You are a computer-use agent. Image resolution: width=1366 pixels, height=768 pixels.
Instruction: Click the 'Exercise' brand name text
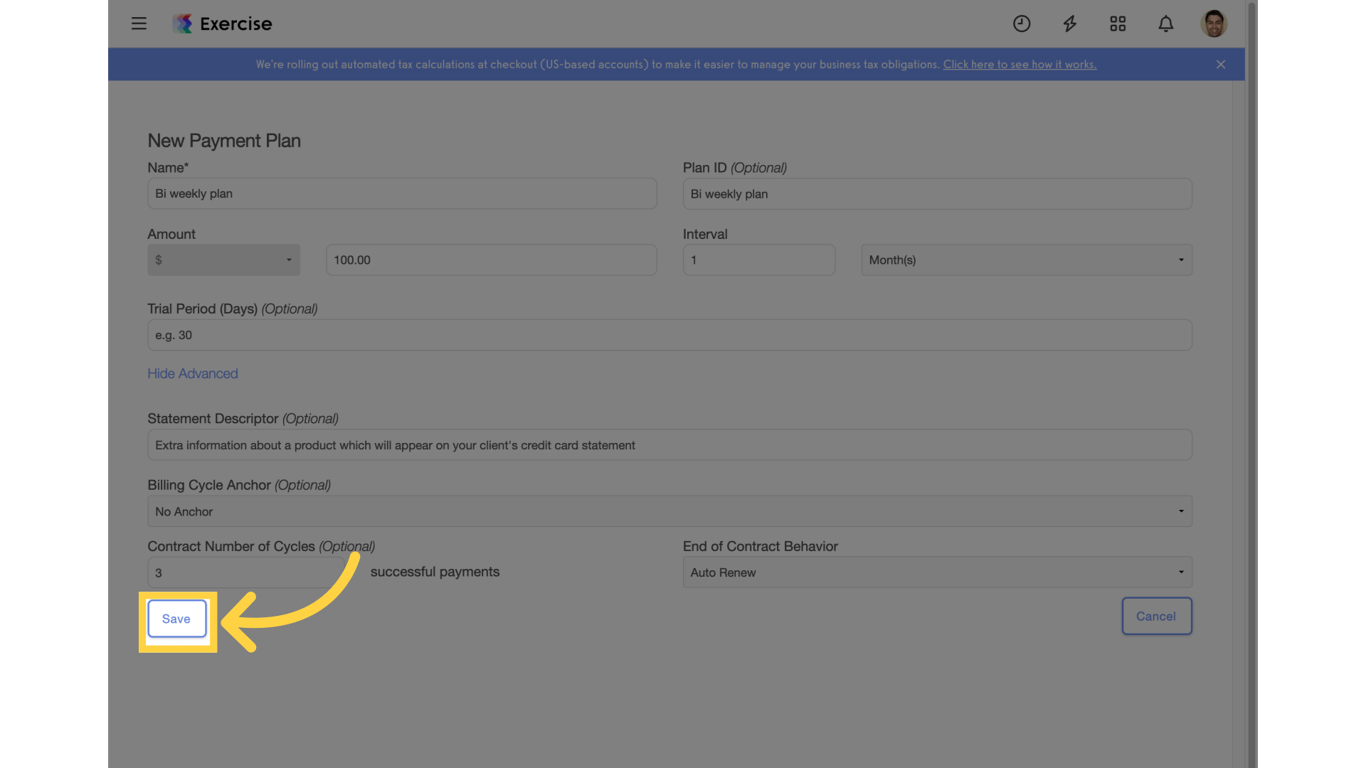[x=236, y=23]
